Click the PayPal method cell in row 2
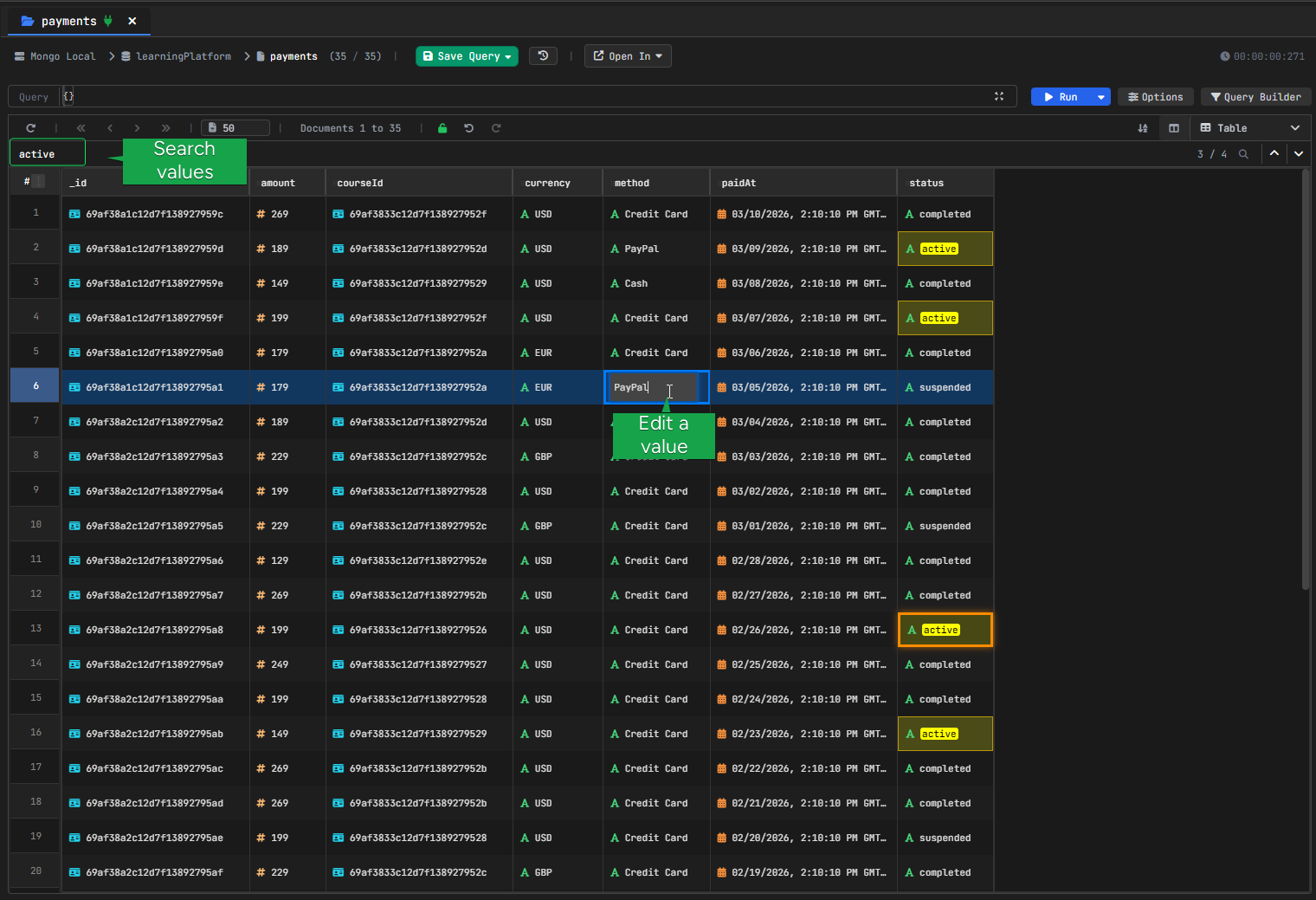This screenshot has height=900, width=1316. 656,249
